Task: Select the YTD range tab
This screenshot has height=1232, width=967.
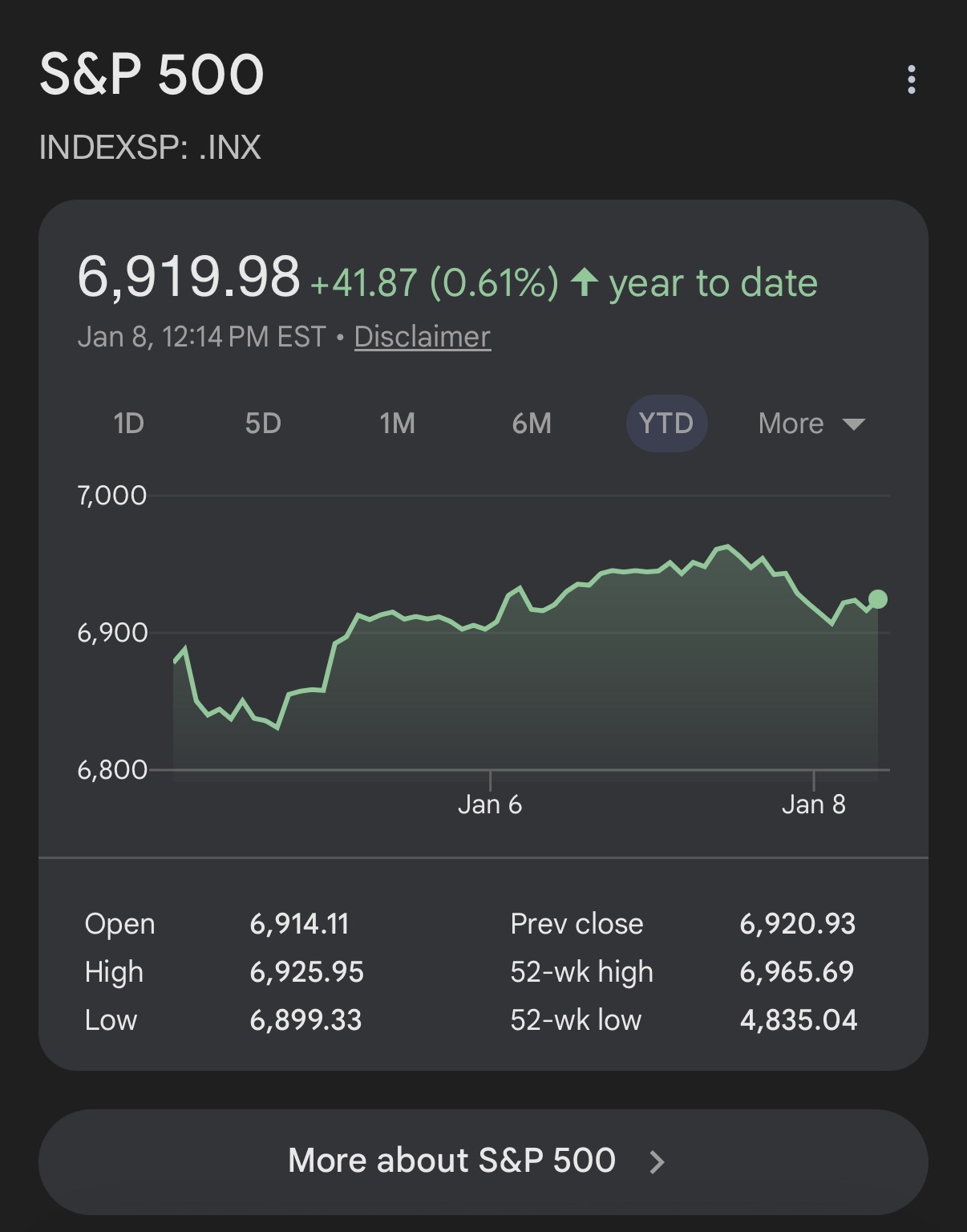Action: click(x=666, y=423)
